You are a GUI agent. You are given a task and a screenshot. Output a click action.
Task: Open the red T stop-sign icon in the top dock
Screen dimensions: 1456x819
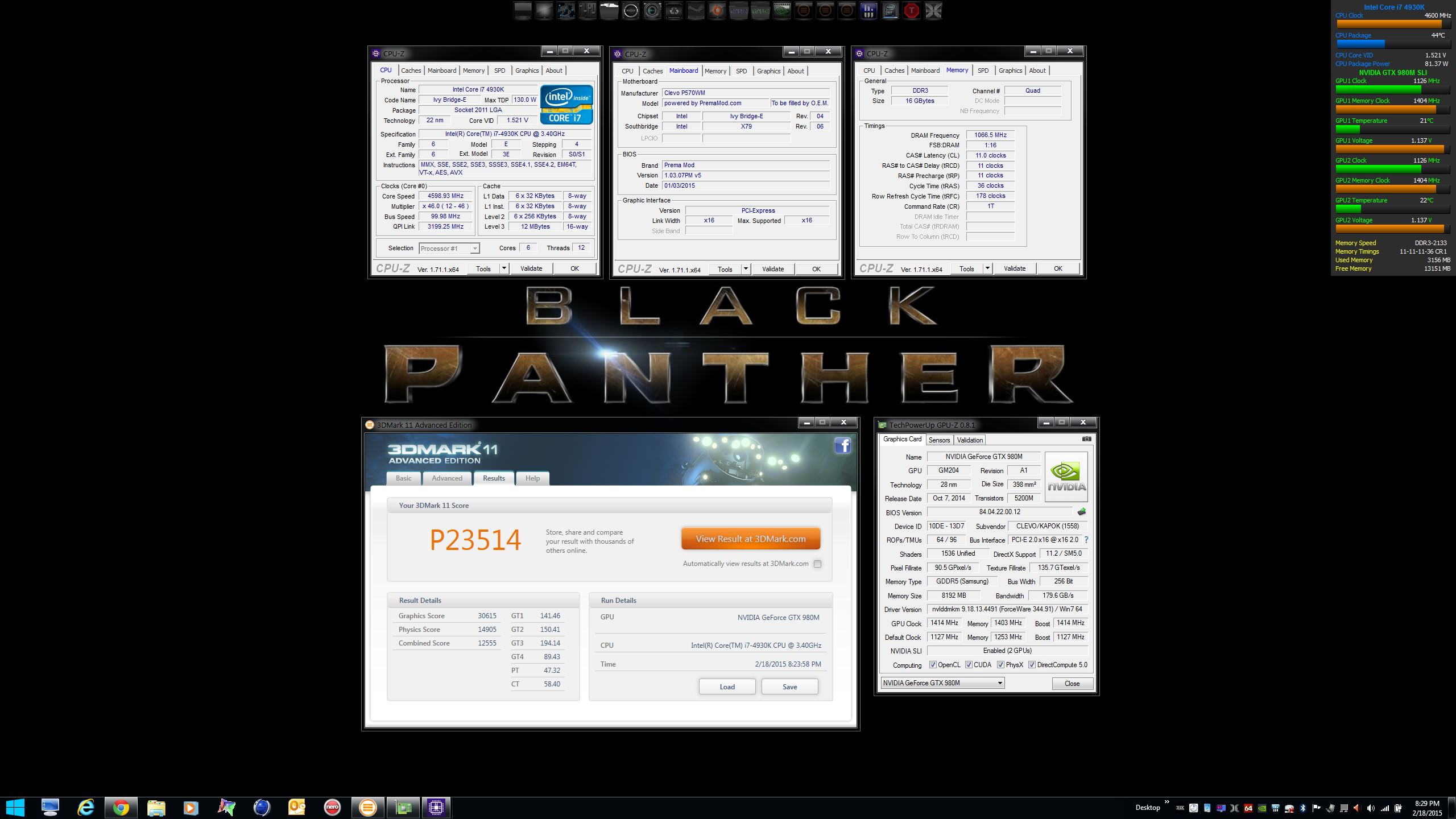912,11
